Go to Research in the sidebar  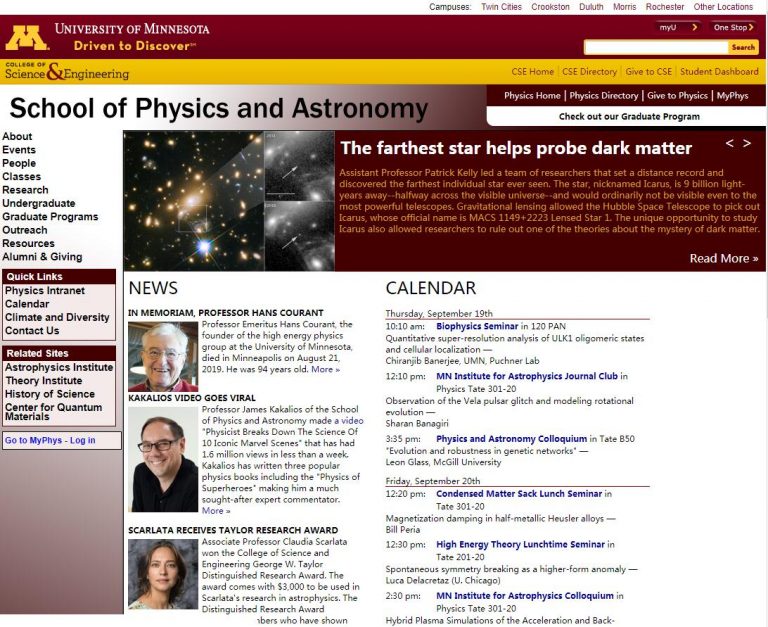[25, 190]
